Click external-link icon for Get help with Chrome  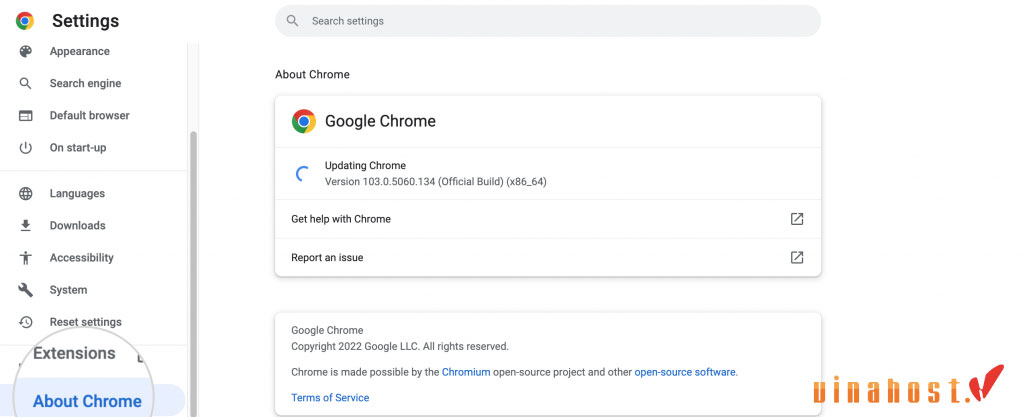(x=797, y=219)
